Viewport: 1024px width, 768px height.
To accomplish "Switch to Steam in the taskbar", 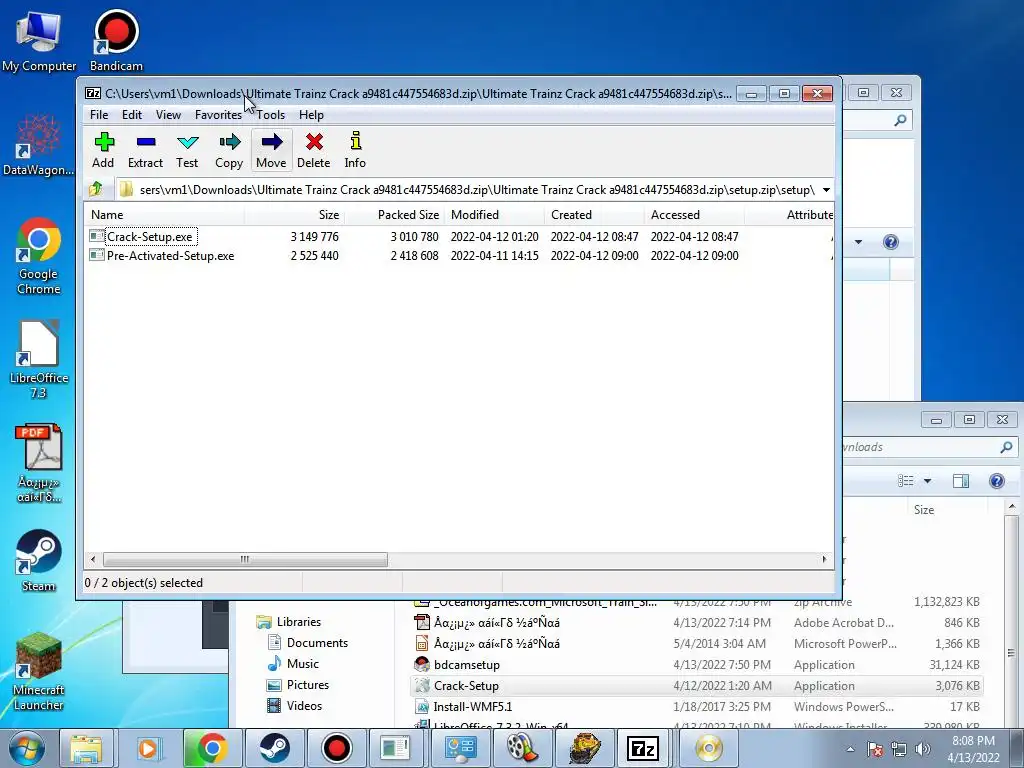I will (x=275, y=748).
